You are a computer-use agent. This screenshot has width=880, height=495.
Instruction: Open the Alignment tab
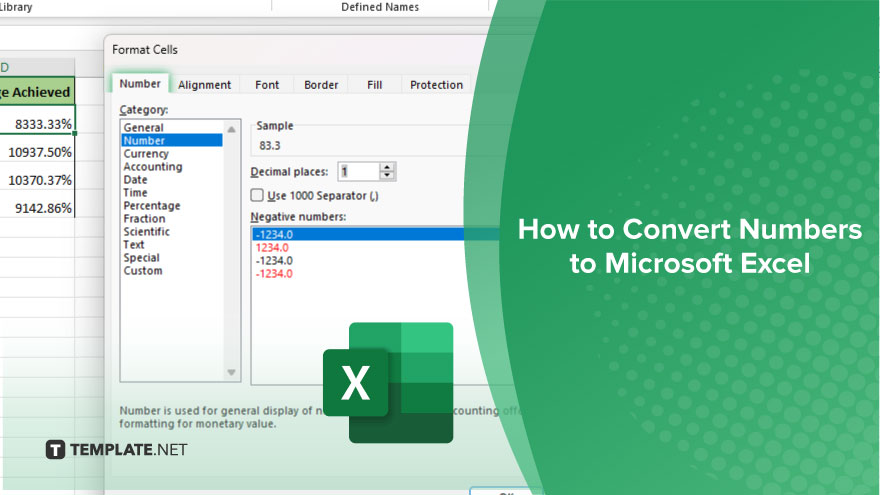(x=204, y=85)
